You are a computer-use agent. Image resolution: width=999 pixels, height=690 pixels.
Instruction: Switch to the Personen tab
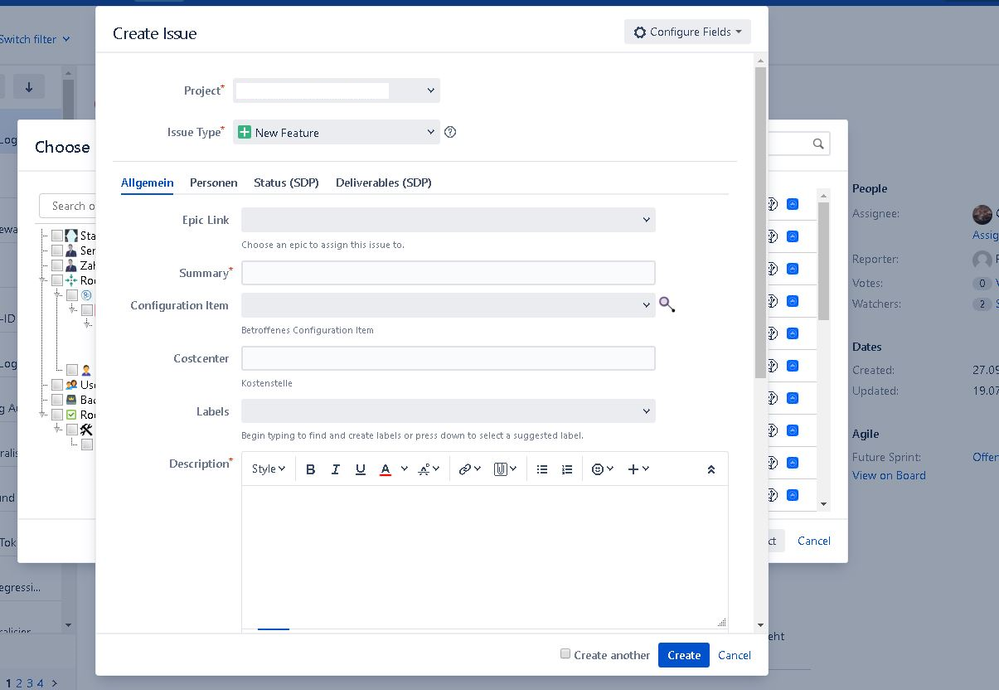(x=213, y=183)
